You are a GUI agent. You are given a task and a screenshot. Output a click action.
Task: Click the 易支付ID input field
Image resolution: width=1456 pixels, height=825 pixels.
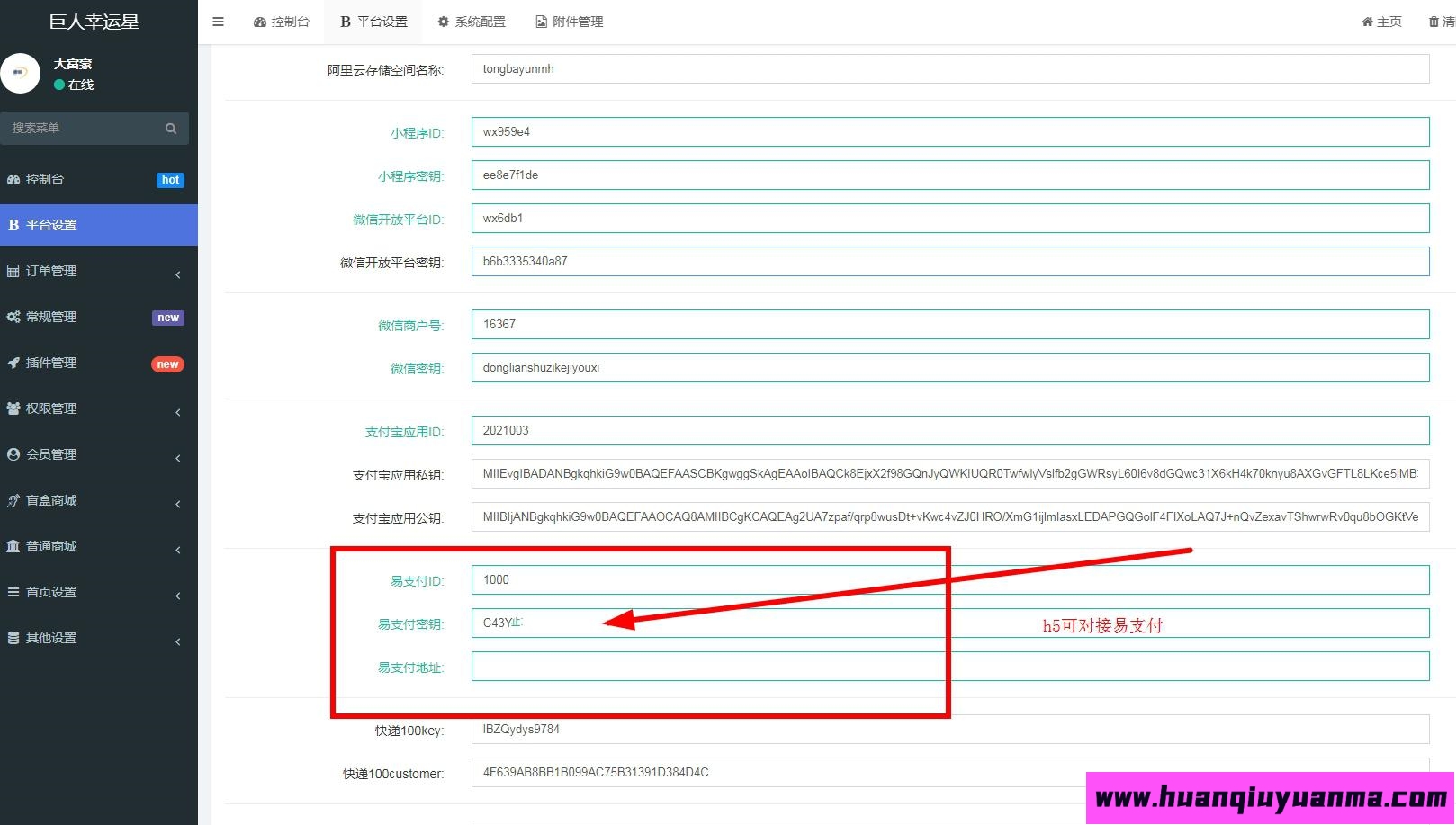[950, 580]
